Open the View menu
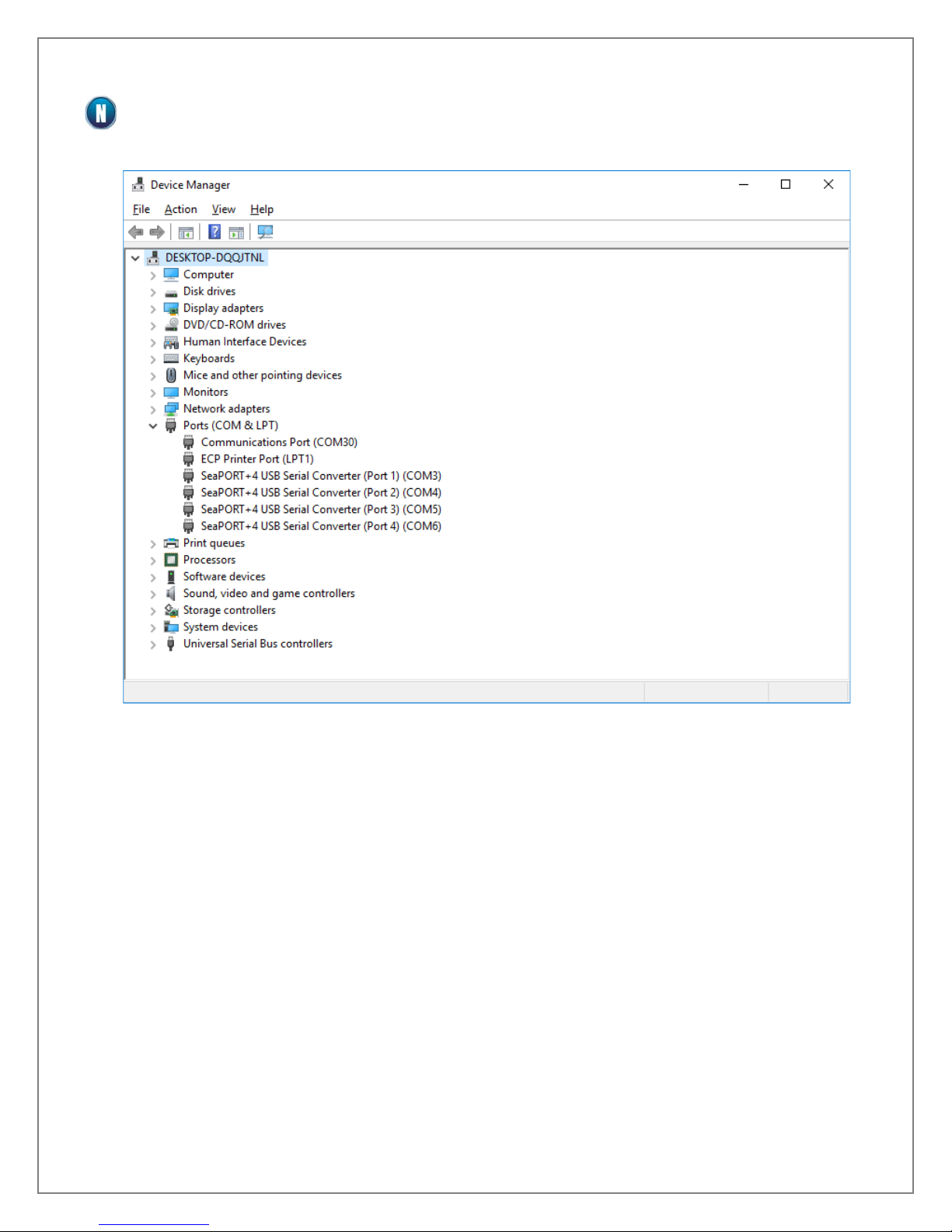Viewport: 952px width, 1232px height. coord(224,209)
